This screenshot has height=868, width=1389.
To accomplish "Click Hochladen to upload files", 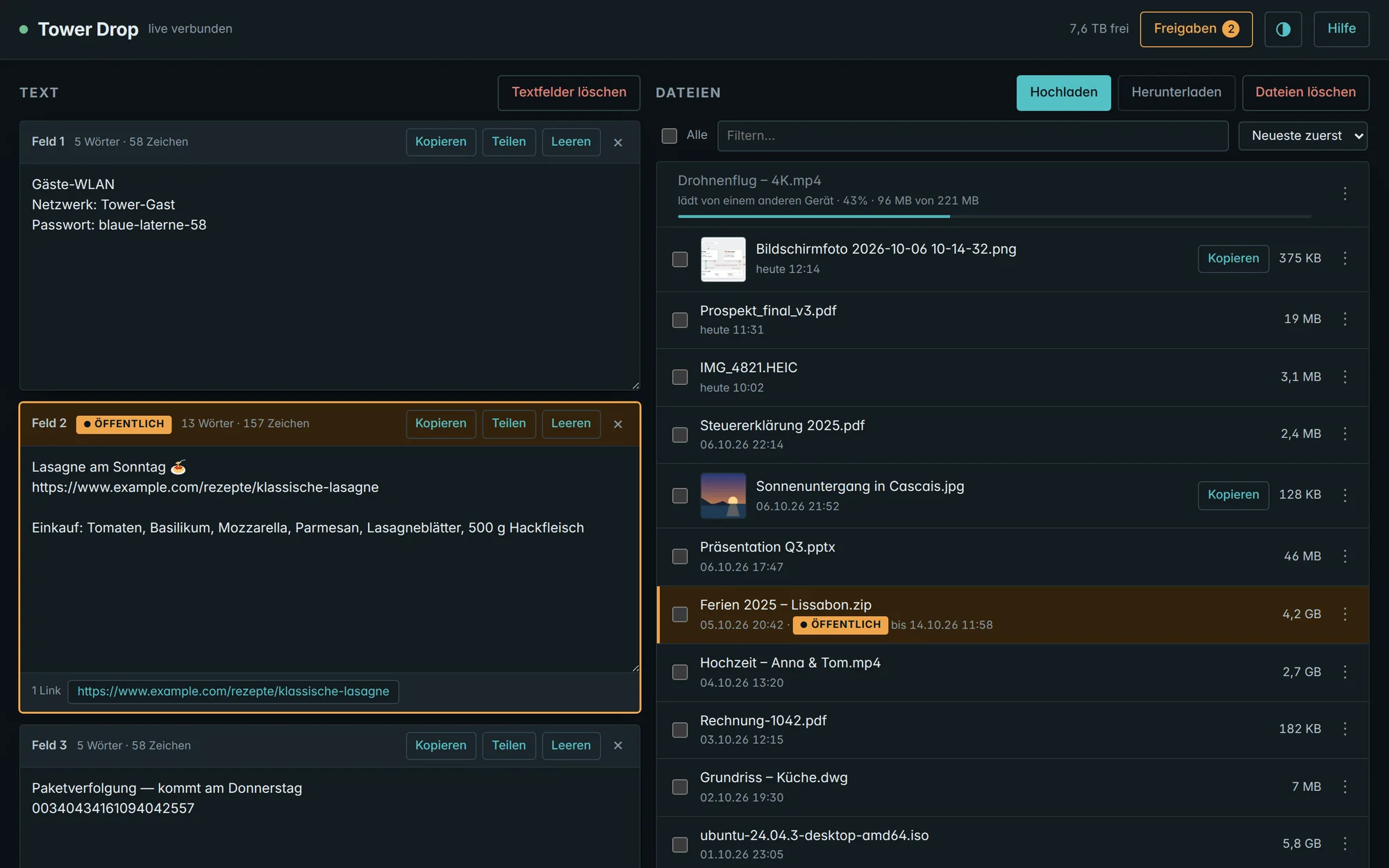I will (x=1063, y=92).
